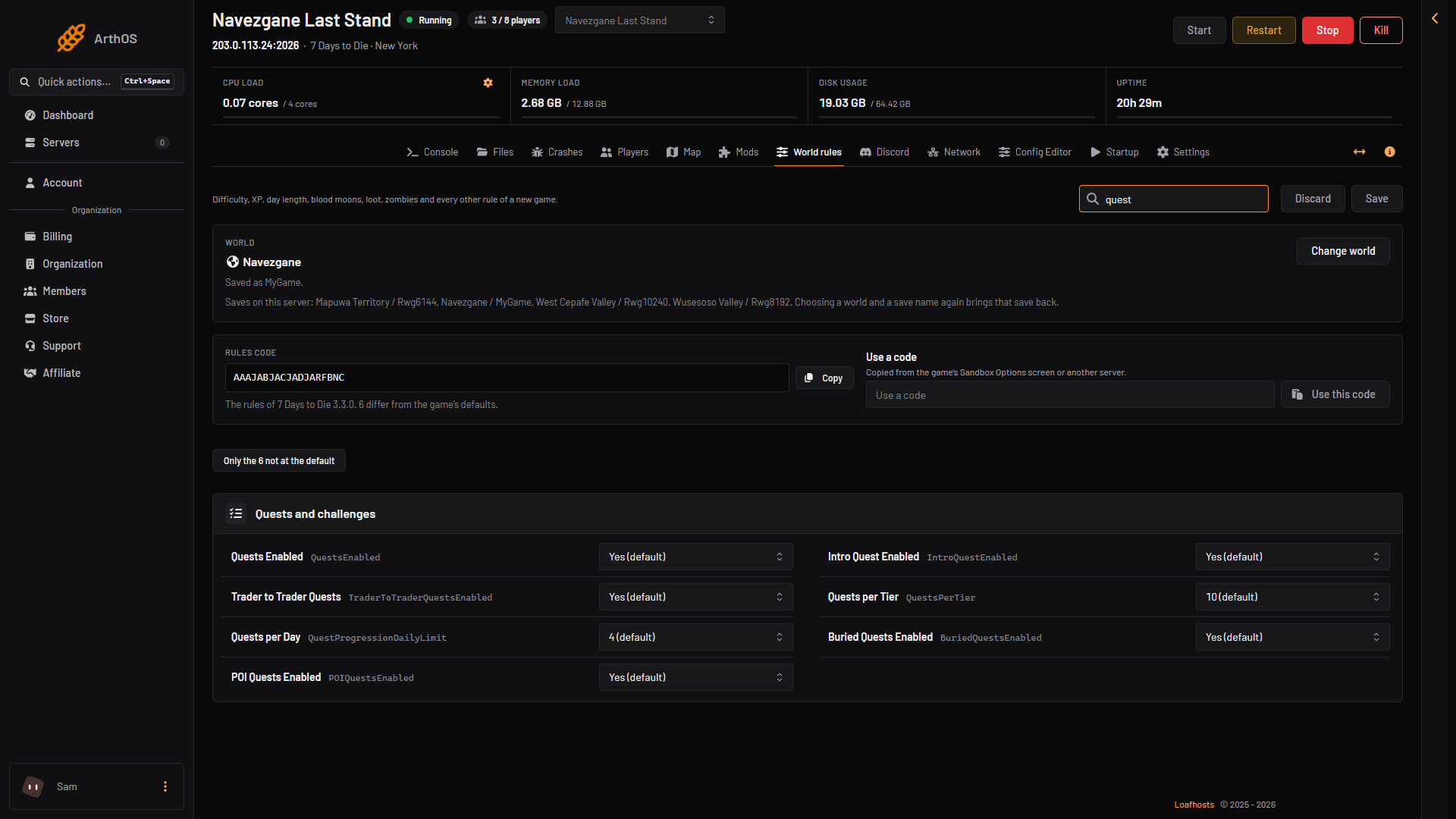This screenshot has width=1456, height=819.
Task: Open the Config Editor tab
Action: click(1035, 152)
